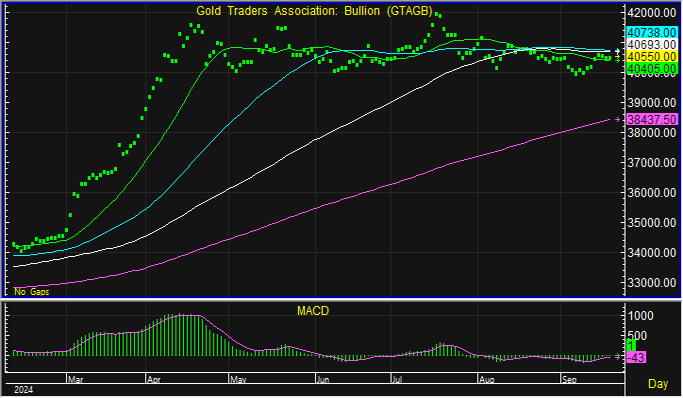Click the MACD indicator title
The image size is (683, 398).
pos(313,311)
